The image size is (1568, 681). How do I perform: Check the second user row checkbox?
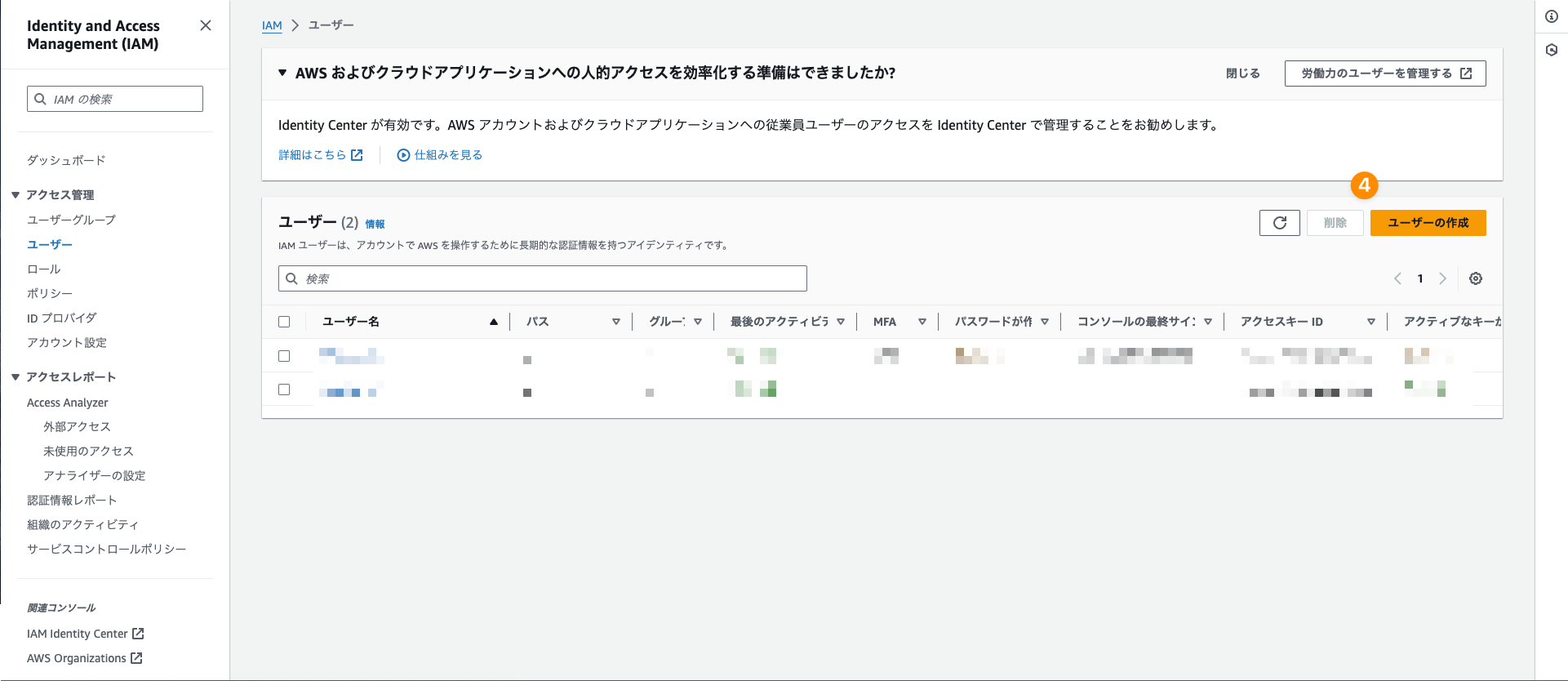click(x=284, y=389)
